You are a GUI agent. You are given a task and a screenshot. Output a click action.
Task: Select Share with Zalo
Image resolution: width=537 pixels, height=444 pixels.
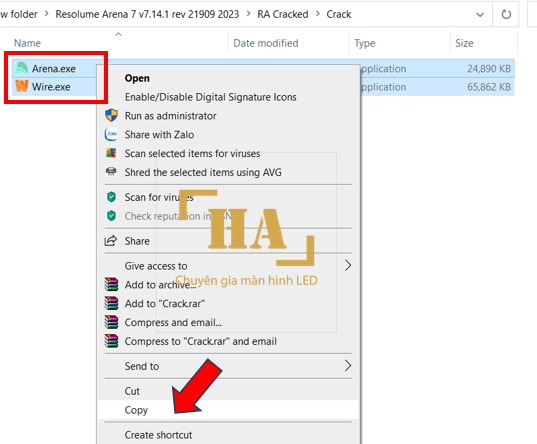(x=159, y=135)
